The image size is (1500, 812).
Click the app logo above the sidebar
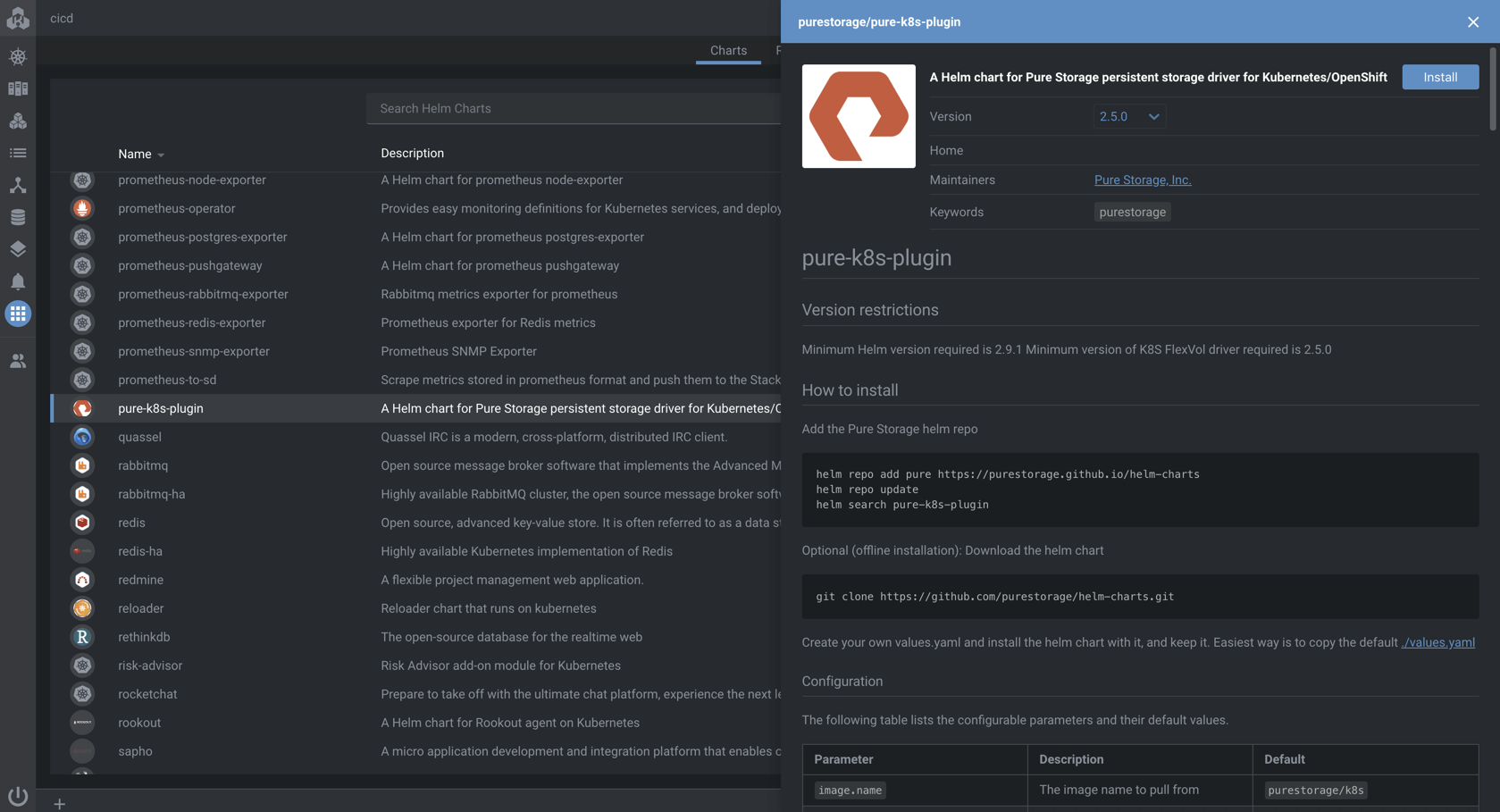click(x=18, y=17)
